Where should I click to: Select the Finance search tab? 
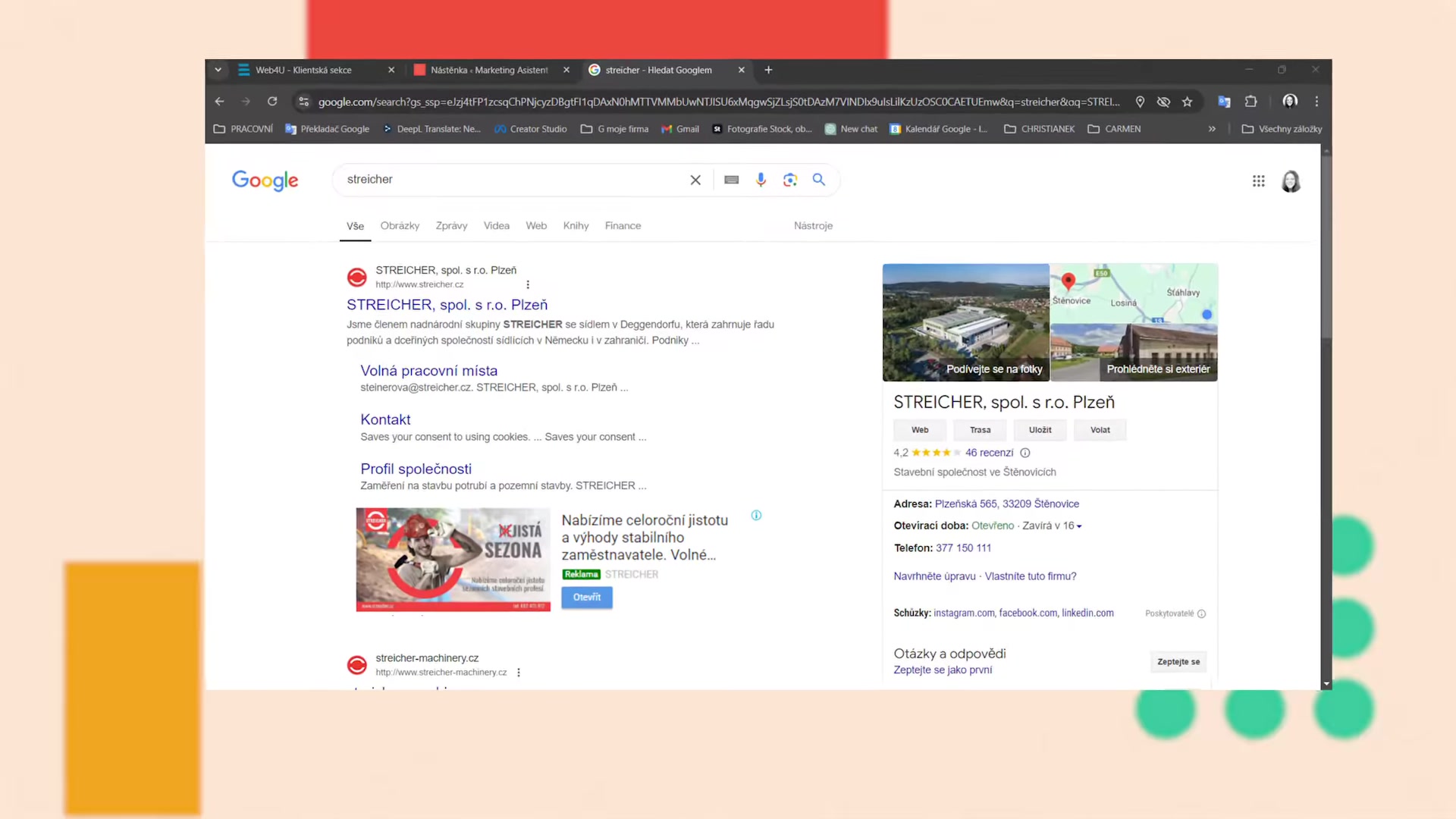pos(623,226)
